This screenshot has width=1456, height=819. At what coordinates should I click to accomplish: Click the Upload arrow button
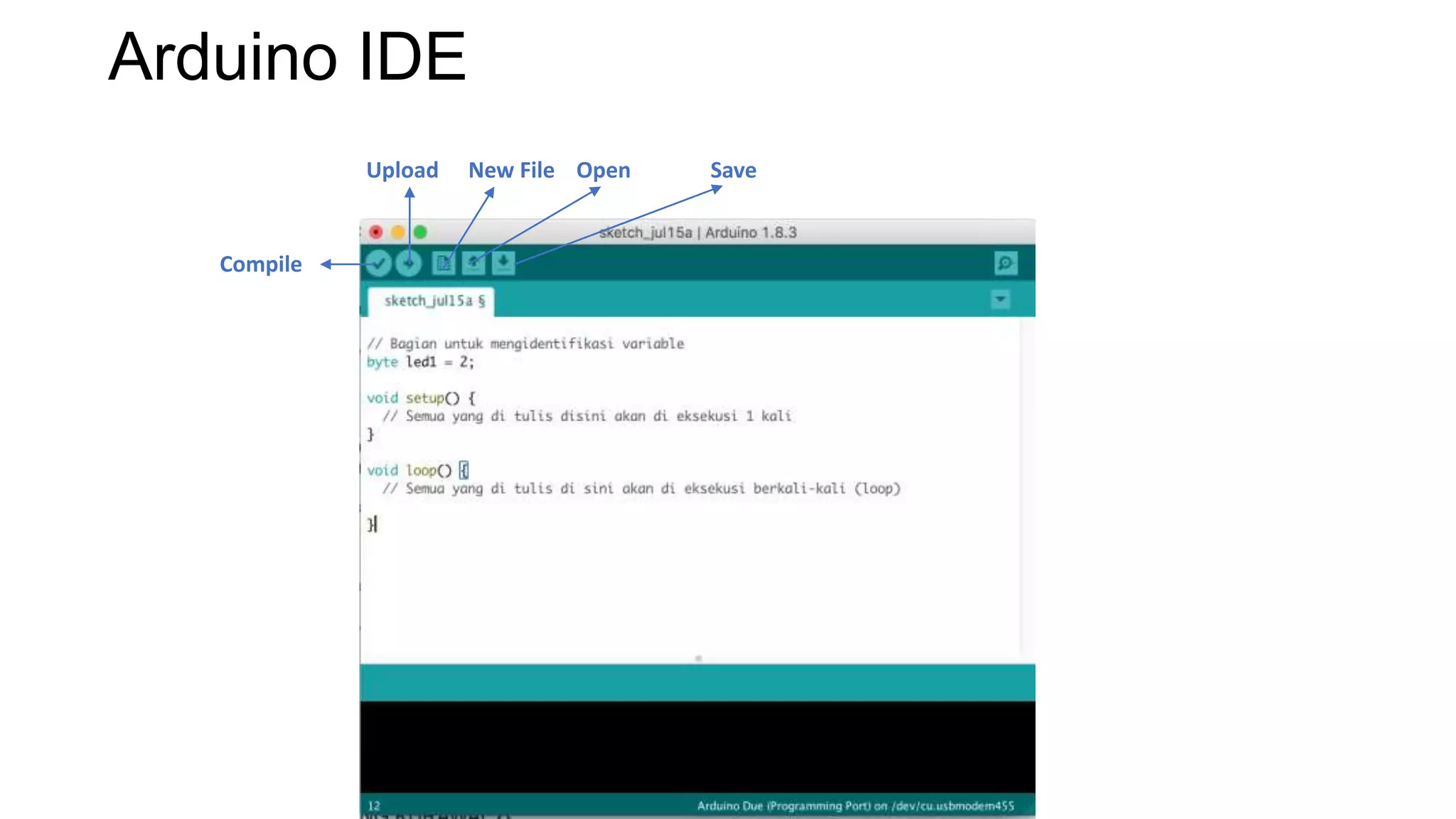pos(409,264)
